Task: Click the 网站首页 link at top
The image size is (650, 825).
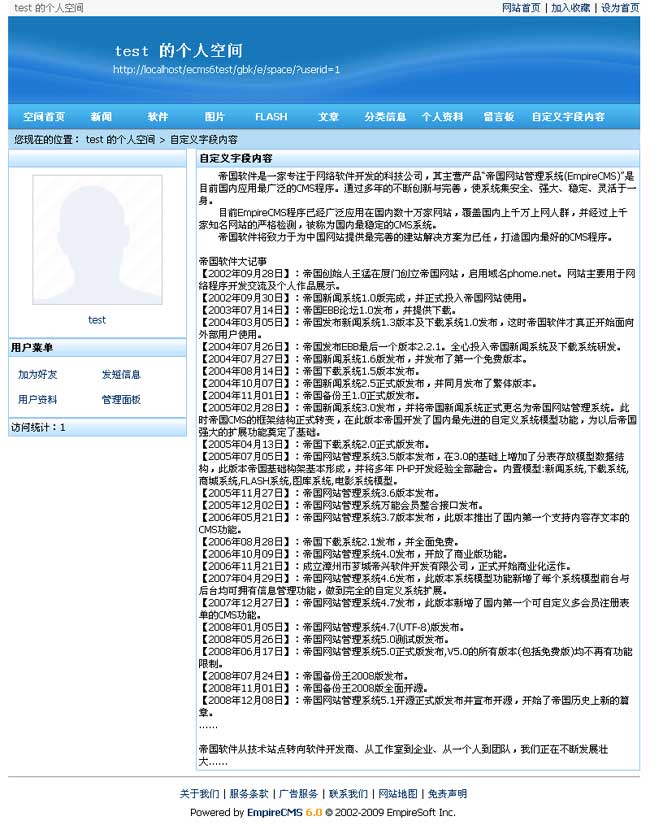Action: (x=520, y=8)
